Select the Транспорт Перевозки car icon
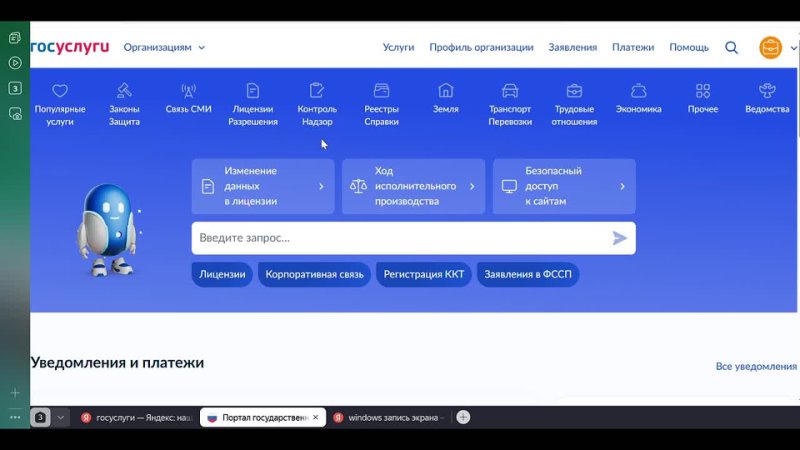Image resolution: width=800 pixels, height=450 pixels. click(x=510, y=91)
